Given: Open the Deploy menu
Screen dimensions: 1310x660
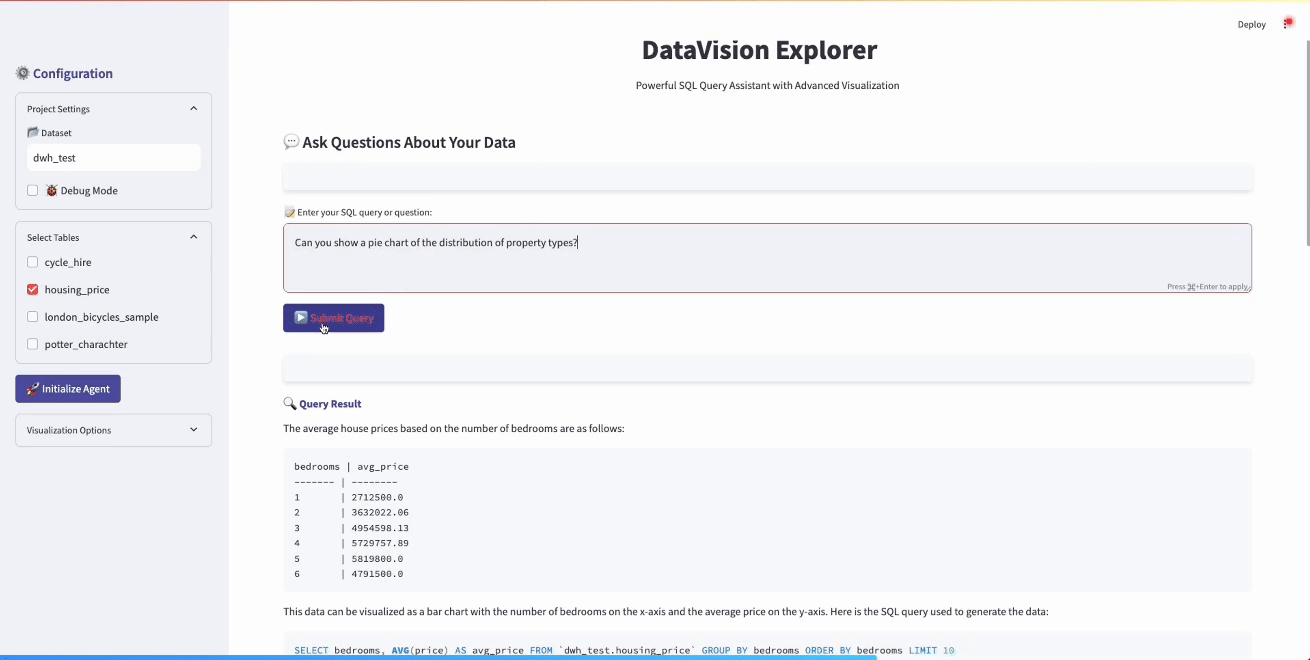Looking at the screenshot, I should click(1251, 24).
